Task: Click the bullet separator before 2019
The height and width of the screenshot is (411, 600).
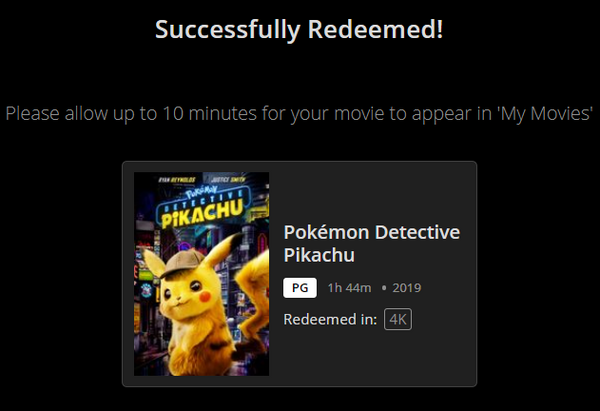Action: click(x=384, y=288)
